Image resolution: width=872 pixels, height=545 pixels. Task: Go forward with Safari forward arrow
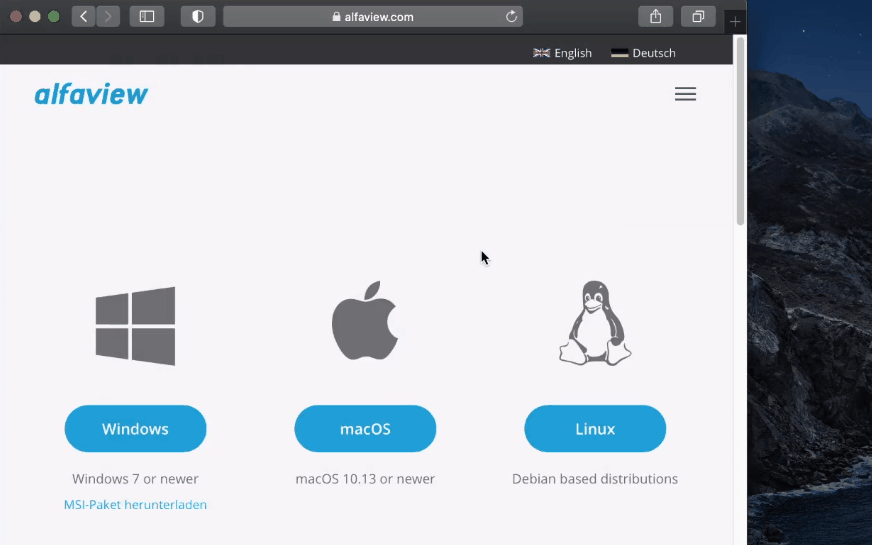(108, 16)
